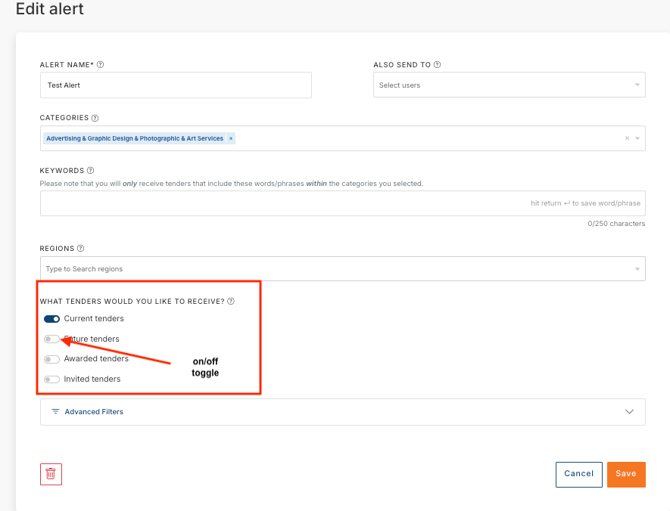Viewport: 670px width, 511px height.
Task: Switch on the Invited tenders toggle
Action: (x=52, y=379)
